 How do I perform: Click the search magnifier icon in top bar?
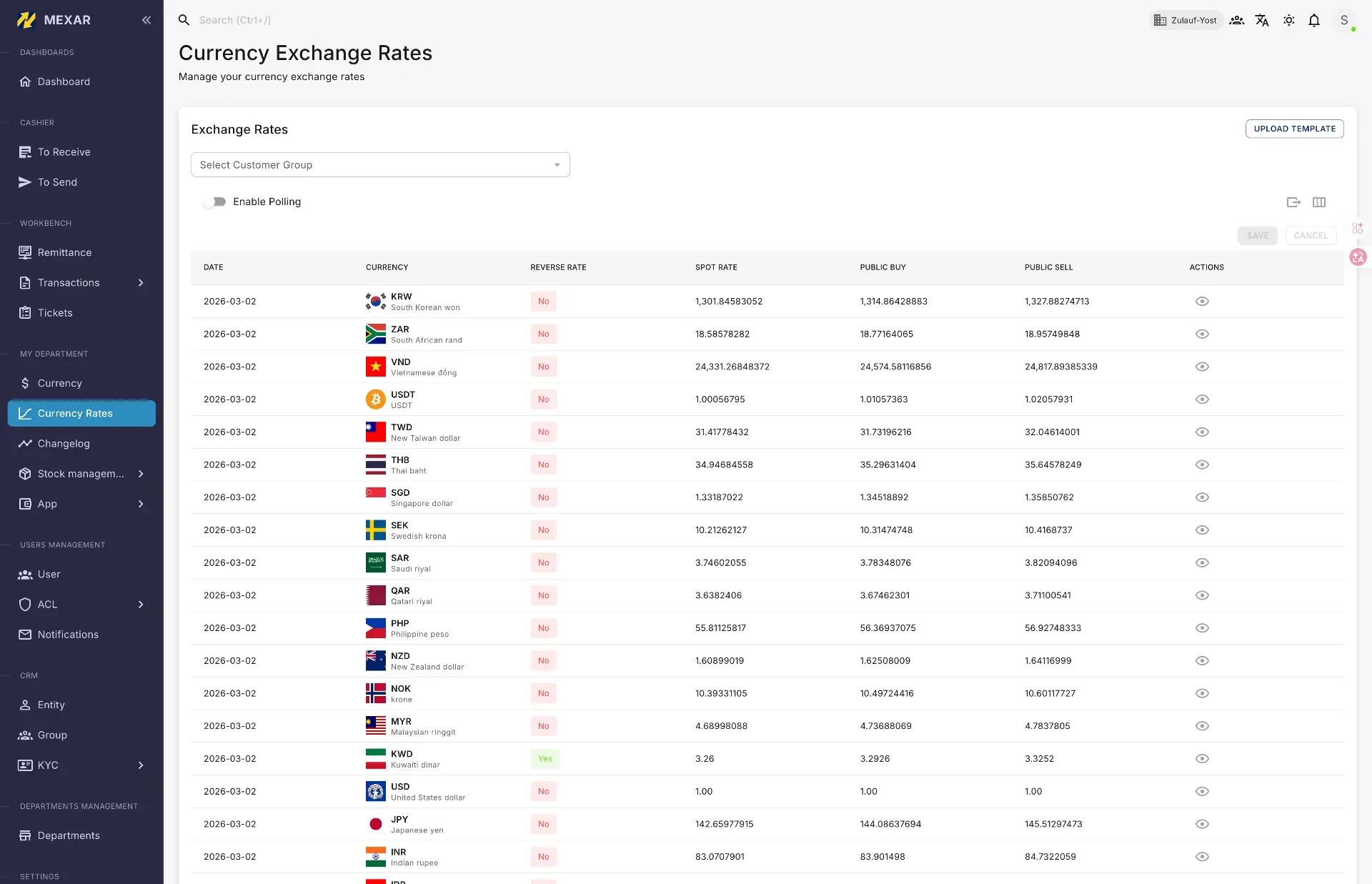click(x=184, y=20)
